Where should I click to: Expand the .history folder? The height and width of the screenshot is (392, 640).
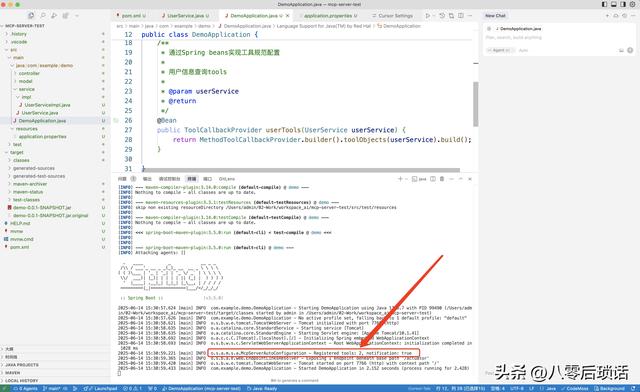19,34
